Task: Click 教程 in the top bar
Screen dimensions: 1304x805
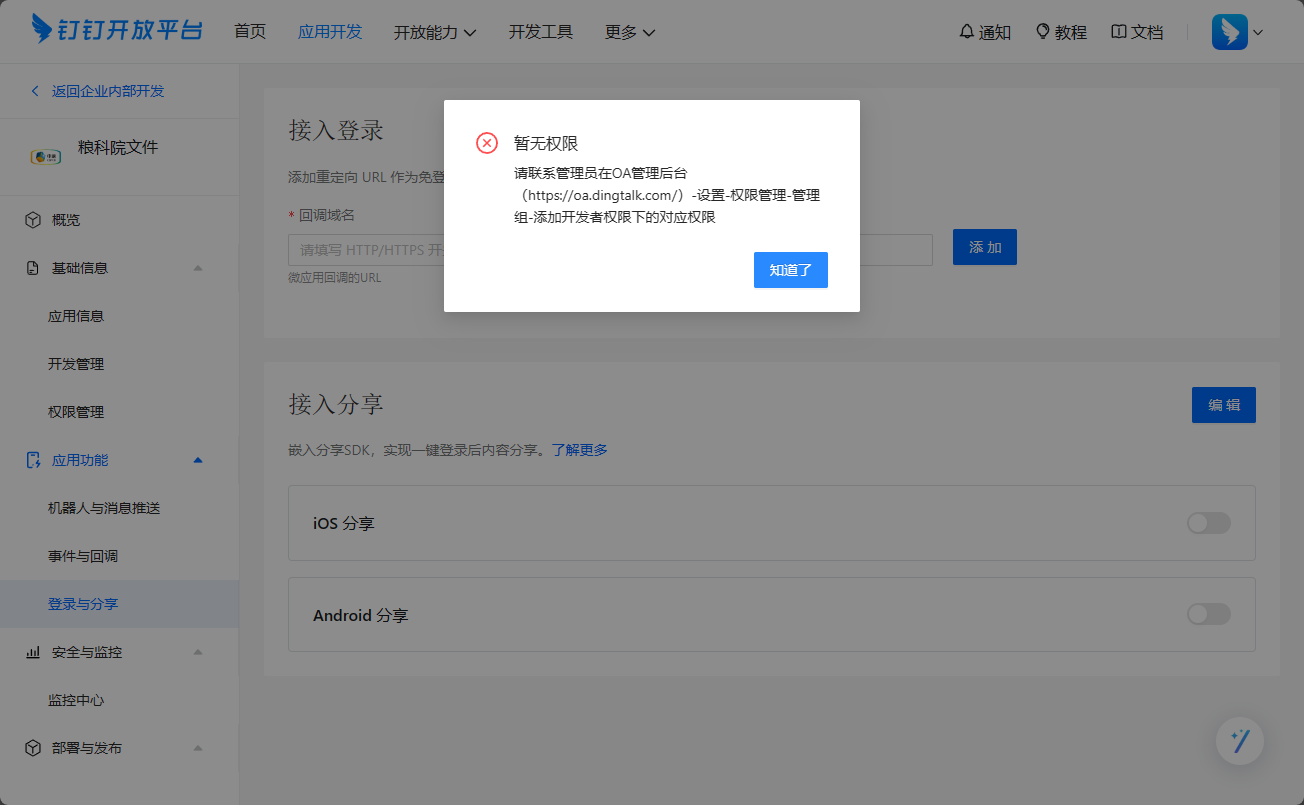Action: 1071,32
